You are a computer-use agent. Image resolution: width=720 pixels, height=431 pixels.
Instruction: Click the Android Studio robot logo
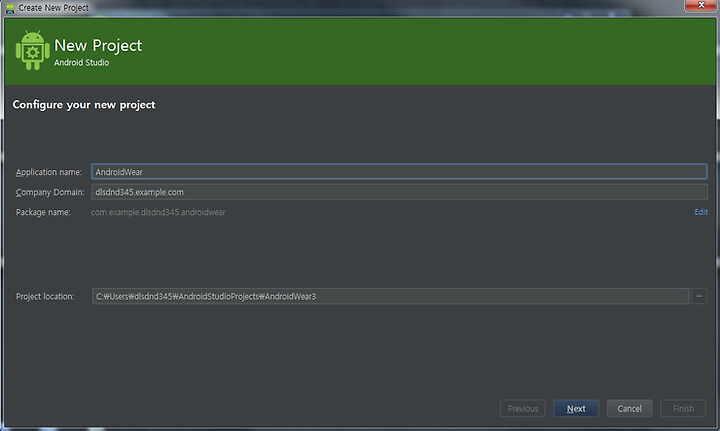tap(32, 50)
